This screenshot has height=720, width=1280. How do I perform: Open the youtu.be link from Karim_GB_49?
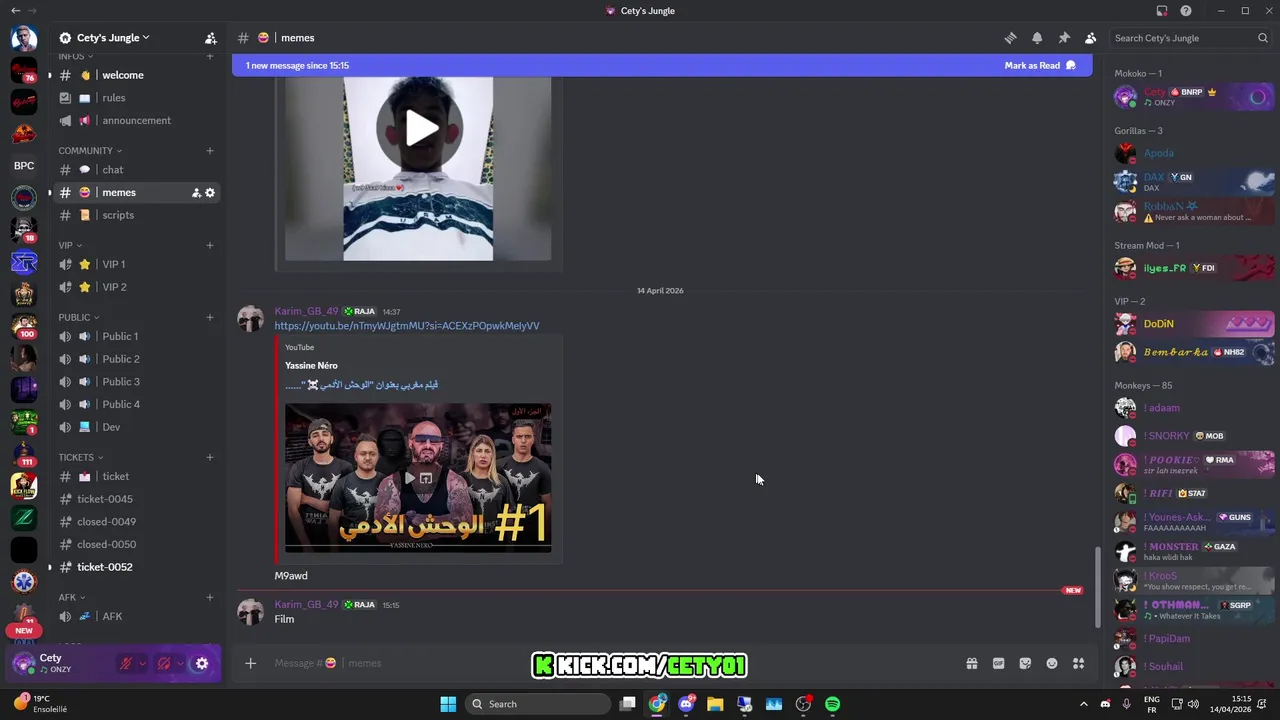[407, 326]
